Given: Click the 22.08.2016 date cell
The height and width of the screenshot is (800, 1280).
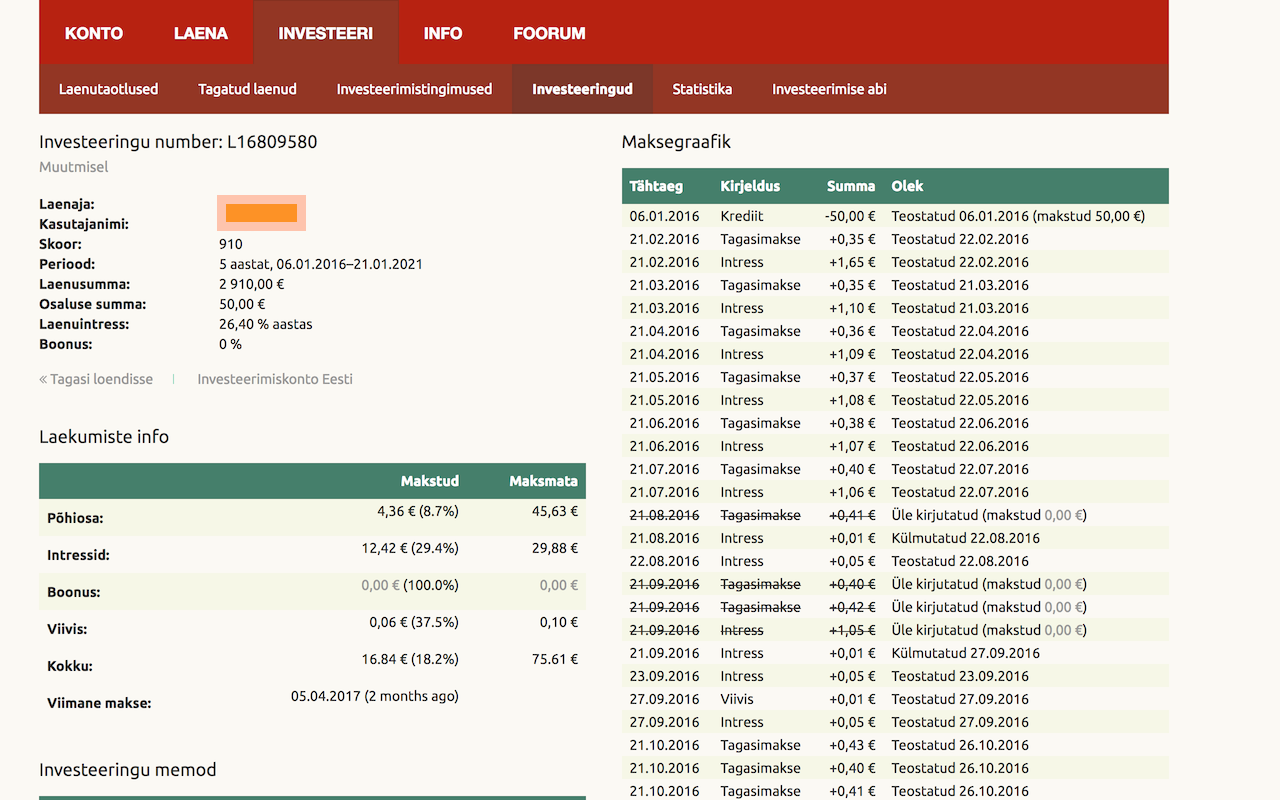Looking at the screenshot, I should tap(664, 561).
